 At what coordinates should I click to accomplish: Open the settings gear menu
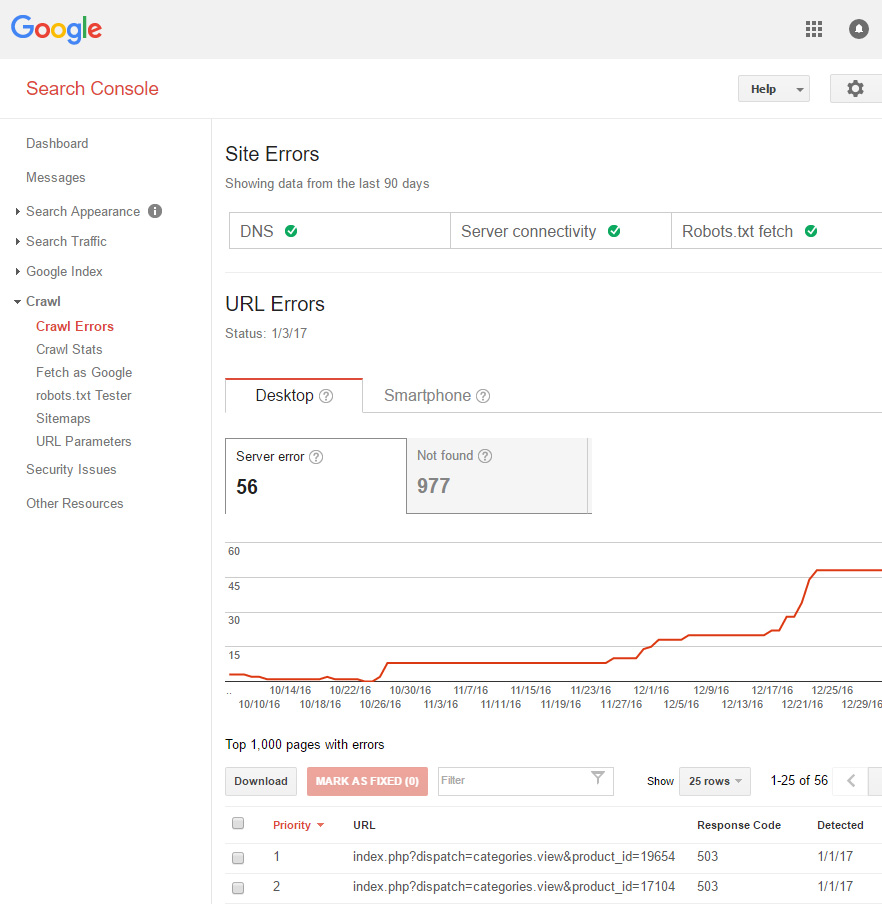855,89
